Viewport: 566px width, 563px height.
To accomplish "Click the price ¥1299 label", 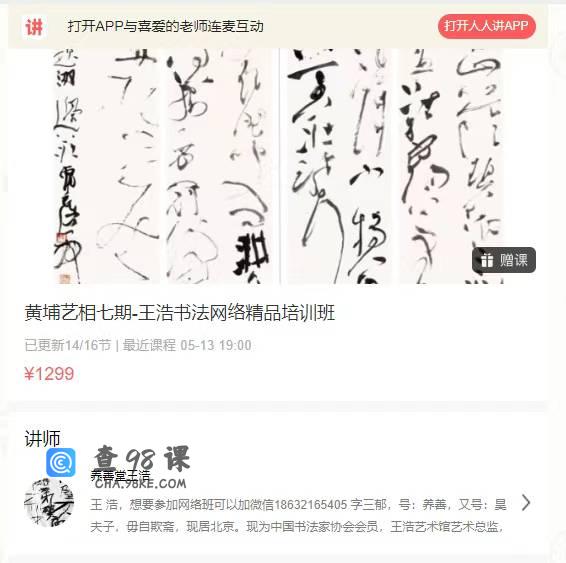I will (x=49, y=374).
